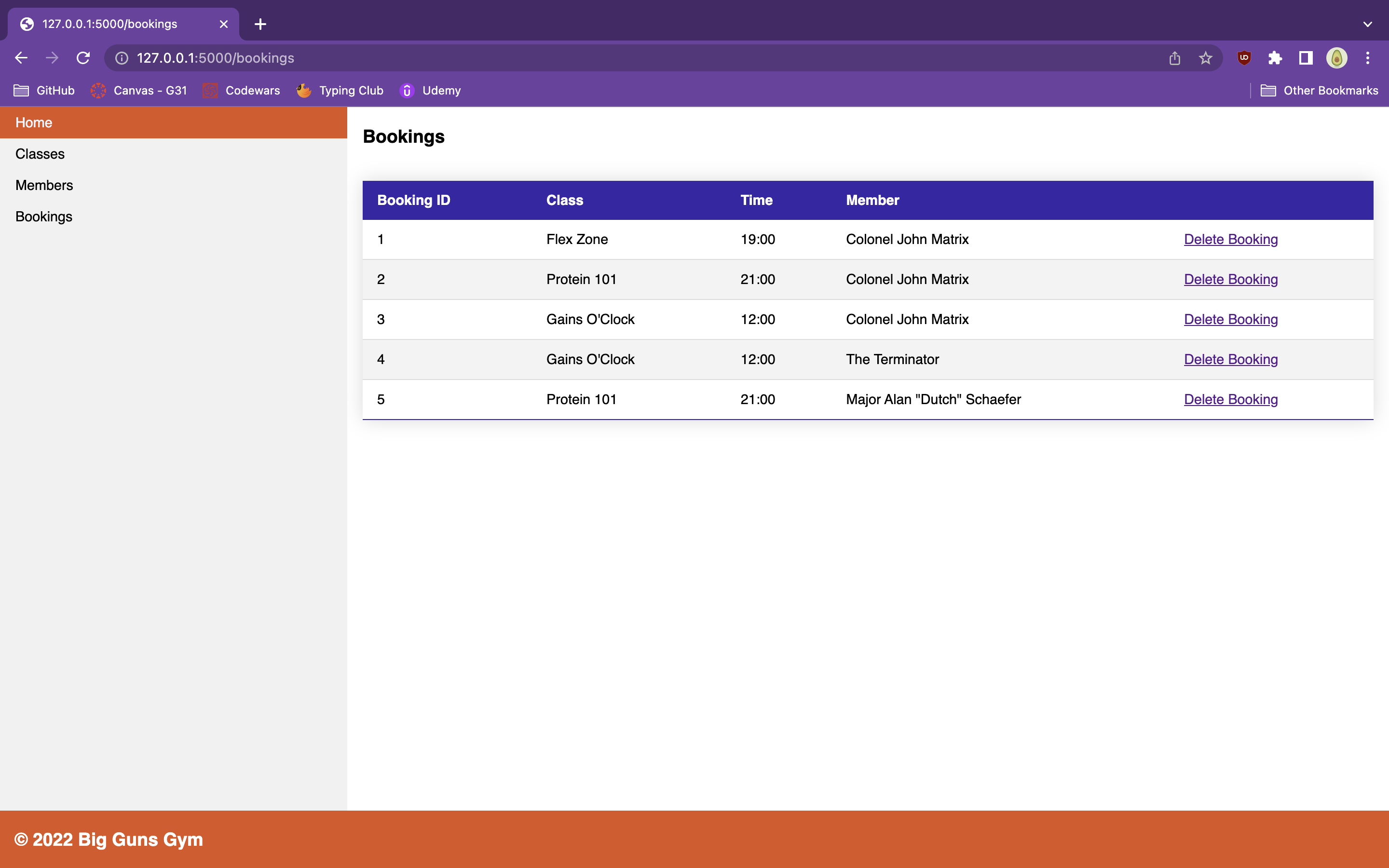The width and height of the screenshot is (1389, 868).
Task: Open Bookings in the sidebar
Action: [x=173, y=217]
